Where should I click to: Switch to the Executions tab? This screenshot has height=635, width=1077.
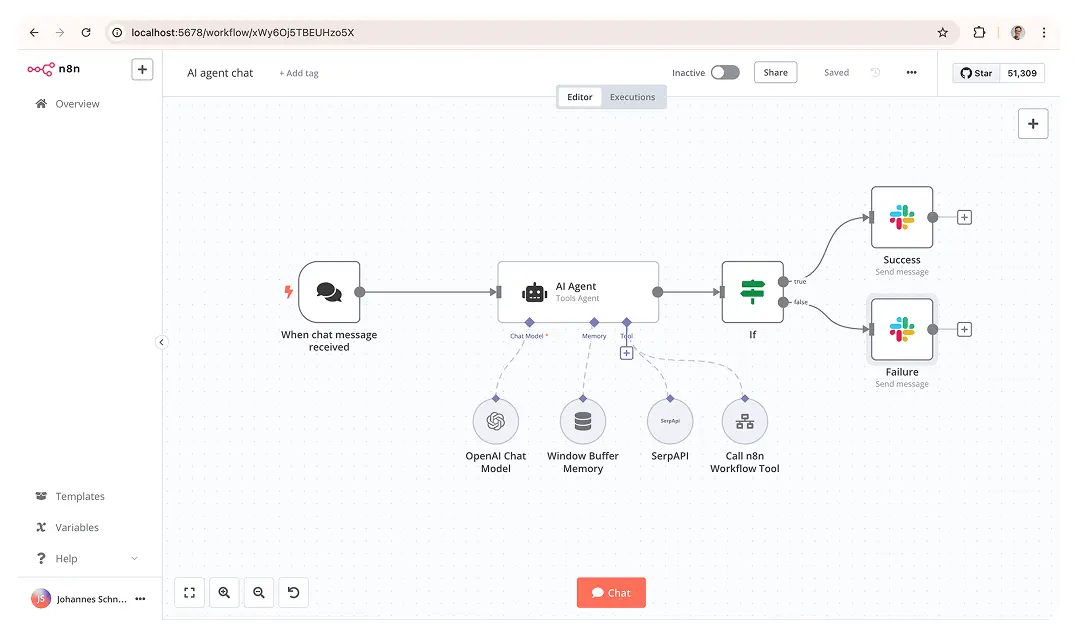coord(633,97)
